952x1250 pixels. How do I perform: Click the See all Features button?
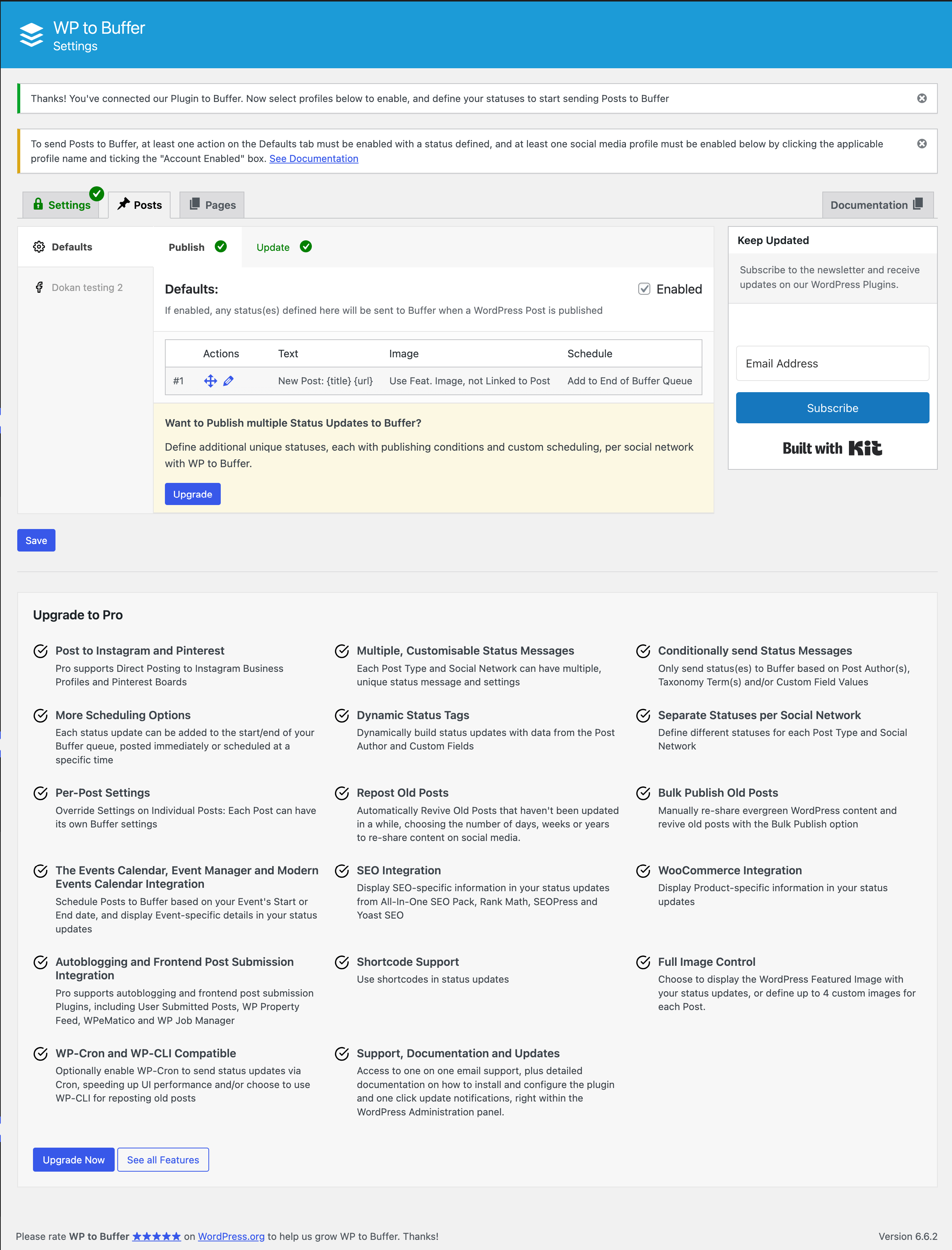click(x=163, y=1160)
